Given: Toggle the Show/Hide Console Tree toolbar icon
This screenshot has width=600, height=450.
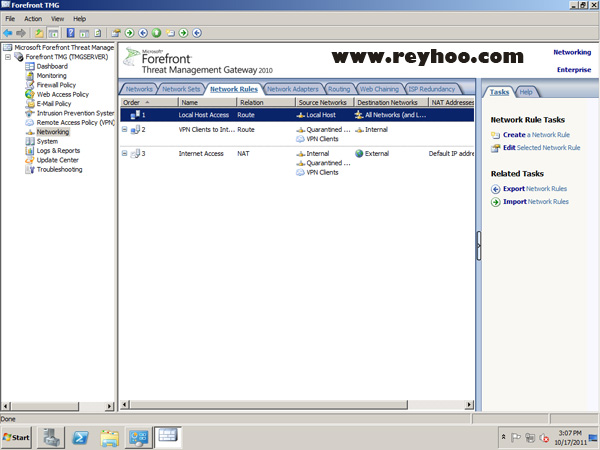Looking at the screenshot, I should click(53, 33).
